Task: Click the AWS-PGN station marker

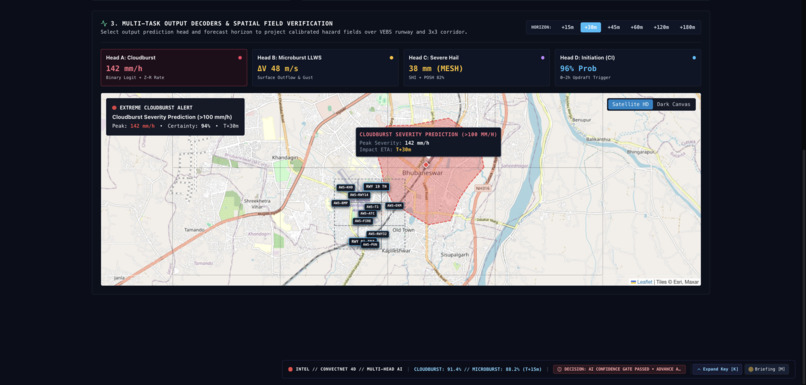Action: [370, 245]
